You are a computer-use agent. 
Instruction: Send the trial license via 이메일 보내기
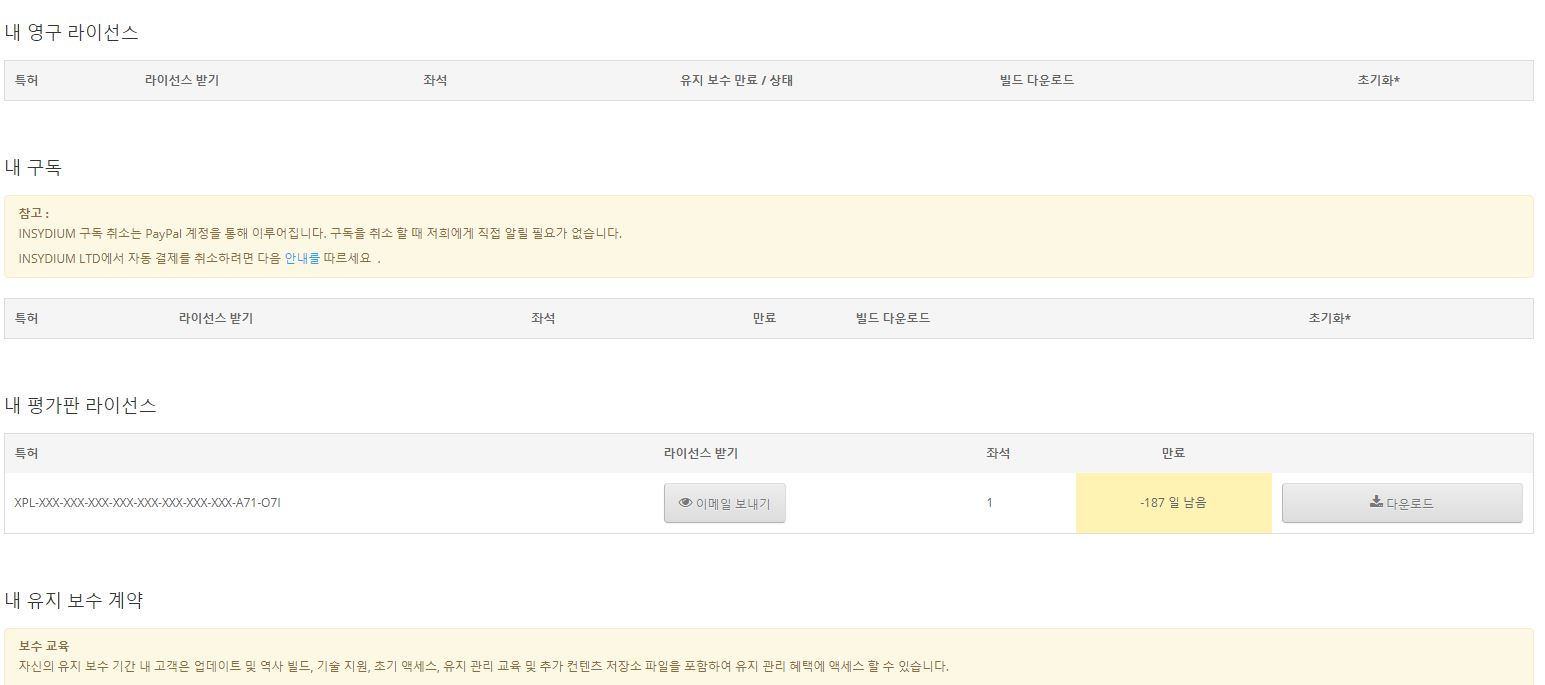[725, 503]
